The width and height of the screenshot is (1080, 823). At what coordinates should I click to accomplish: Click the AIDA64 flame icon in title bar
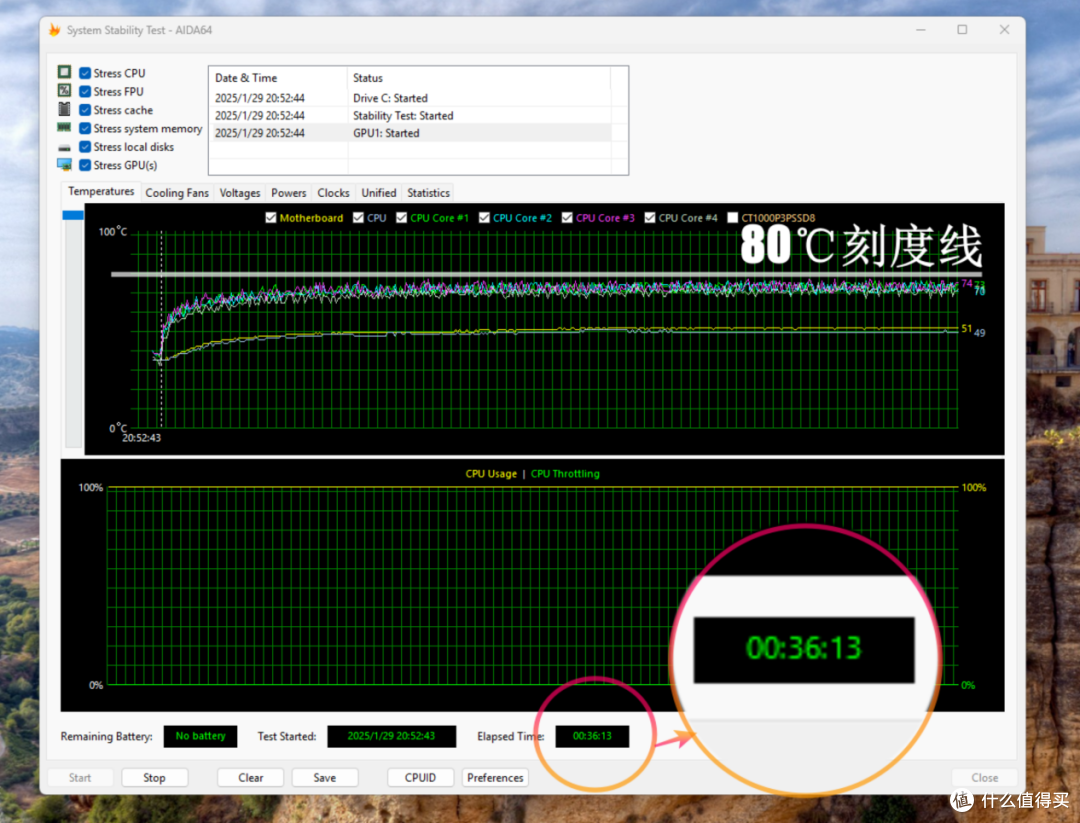[x=54, y=30]
